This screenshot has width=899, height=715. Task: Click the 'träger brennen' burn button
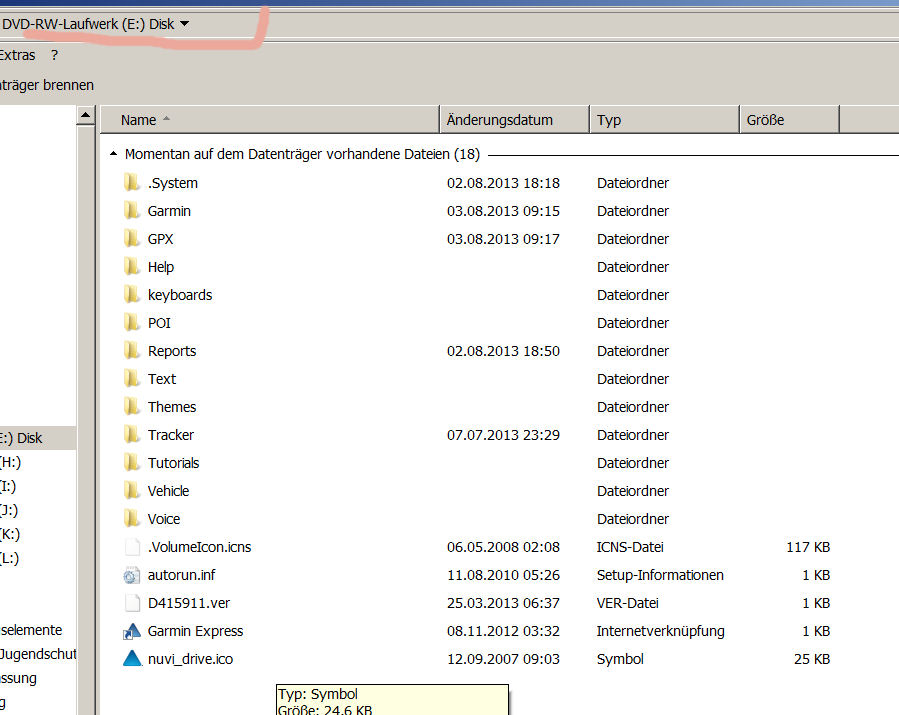pos(46,85)
